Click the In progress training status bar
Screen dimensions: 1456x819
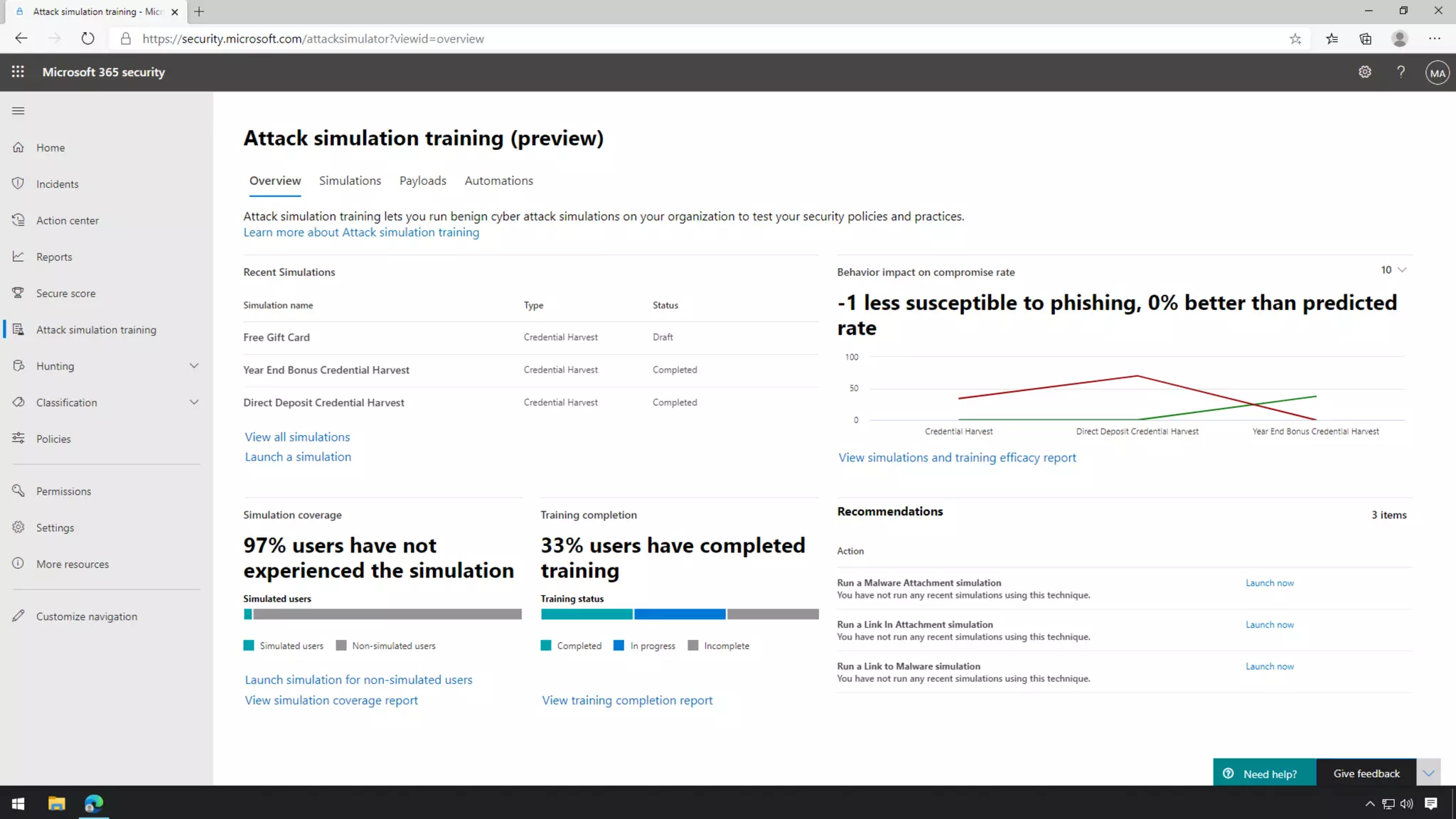click(680, 614)
